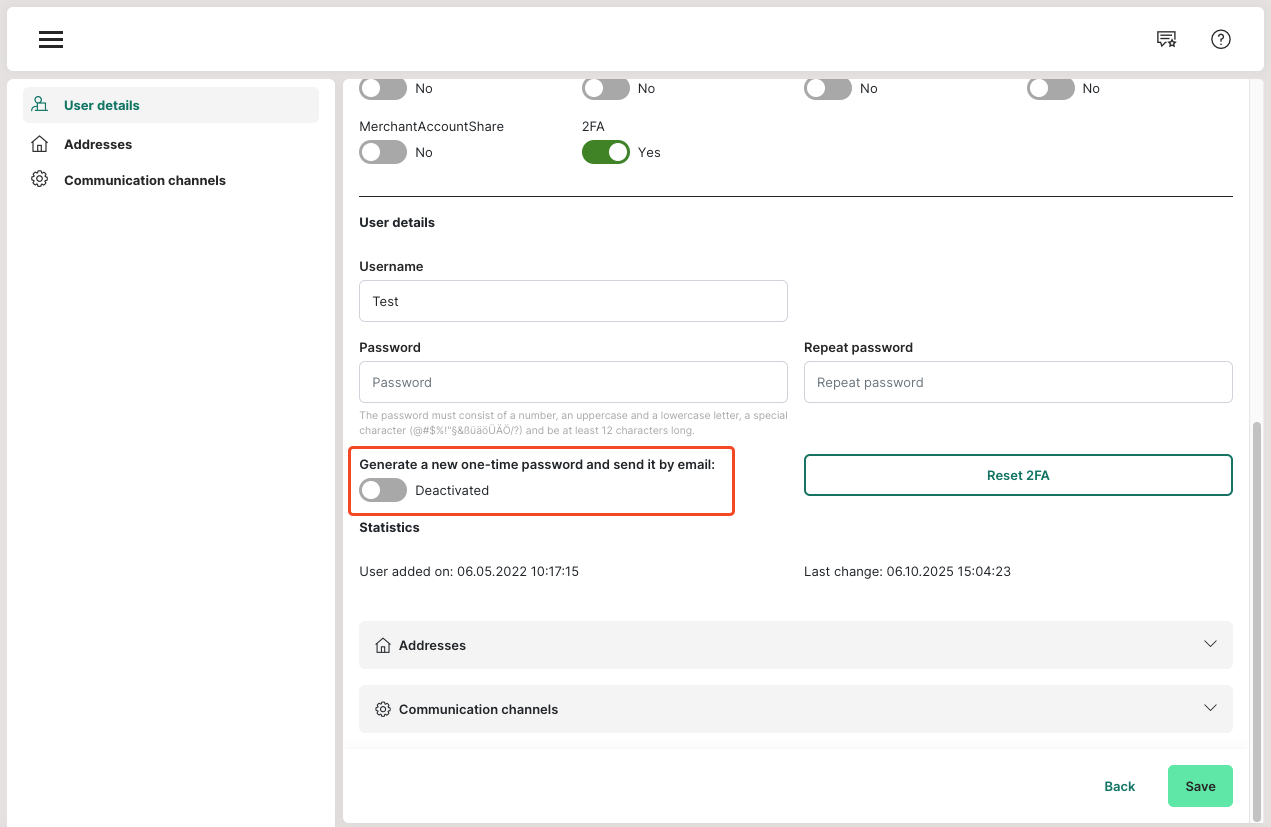This screenshot has width=1271, height=827.
Task: Expand the Communication channels section chevron
Action: click(x=1210, y=708)
